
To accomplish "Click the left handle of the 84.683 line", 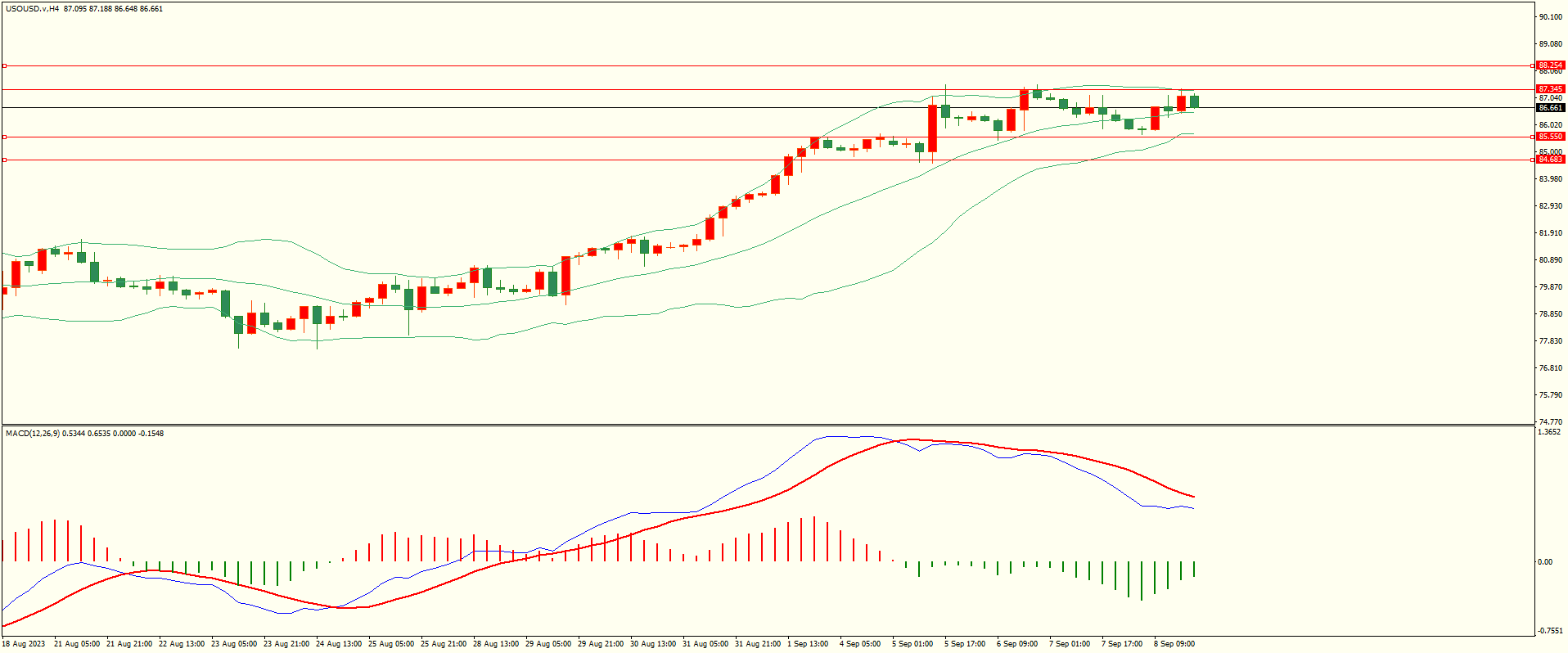I will [4, 160].
